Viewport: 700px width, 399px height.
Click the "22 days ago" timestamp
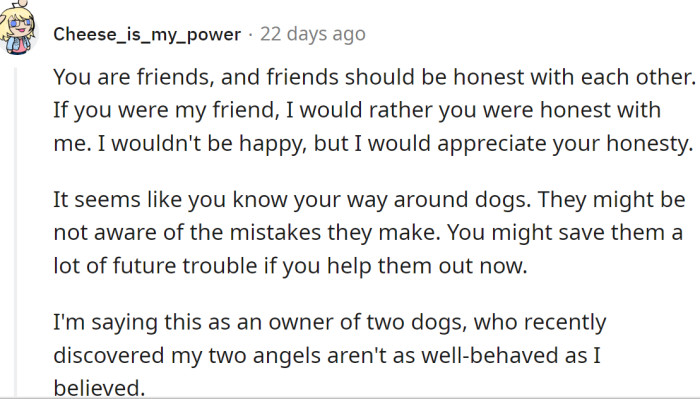click(312, 34)
